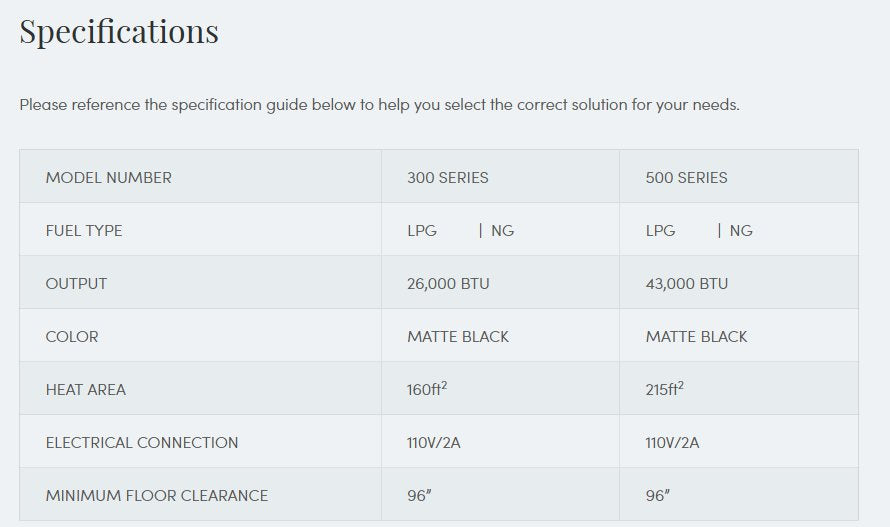Click the 500 SERIES column header
Viewport: 890px width, 527px height.
point(686,178)
